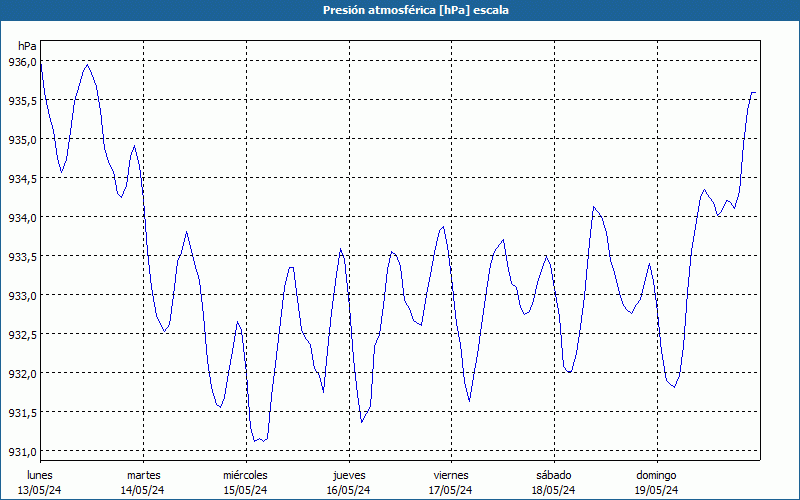Click the 'hPa' unit label

[27, 46]
